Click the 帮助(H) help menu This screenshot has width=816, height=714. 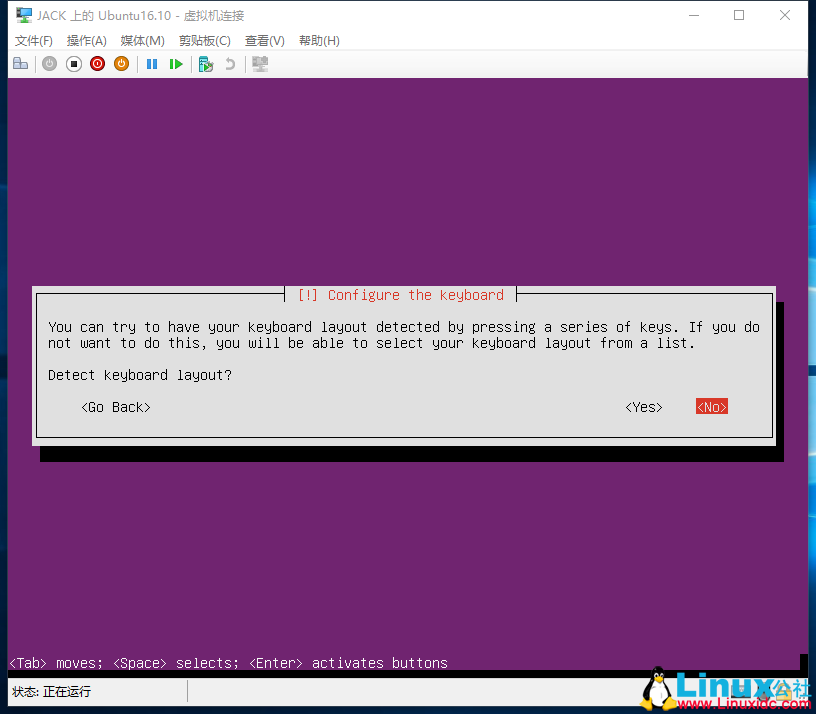319,40
